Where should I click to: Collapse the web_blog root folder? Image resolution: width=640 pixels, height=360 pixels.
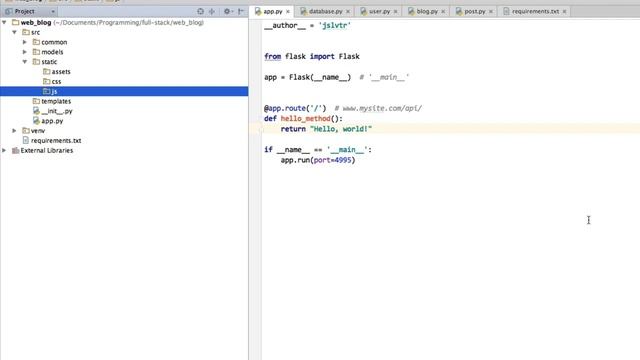[4, 22]
